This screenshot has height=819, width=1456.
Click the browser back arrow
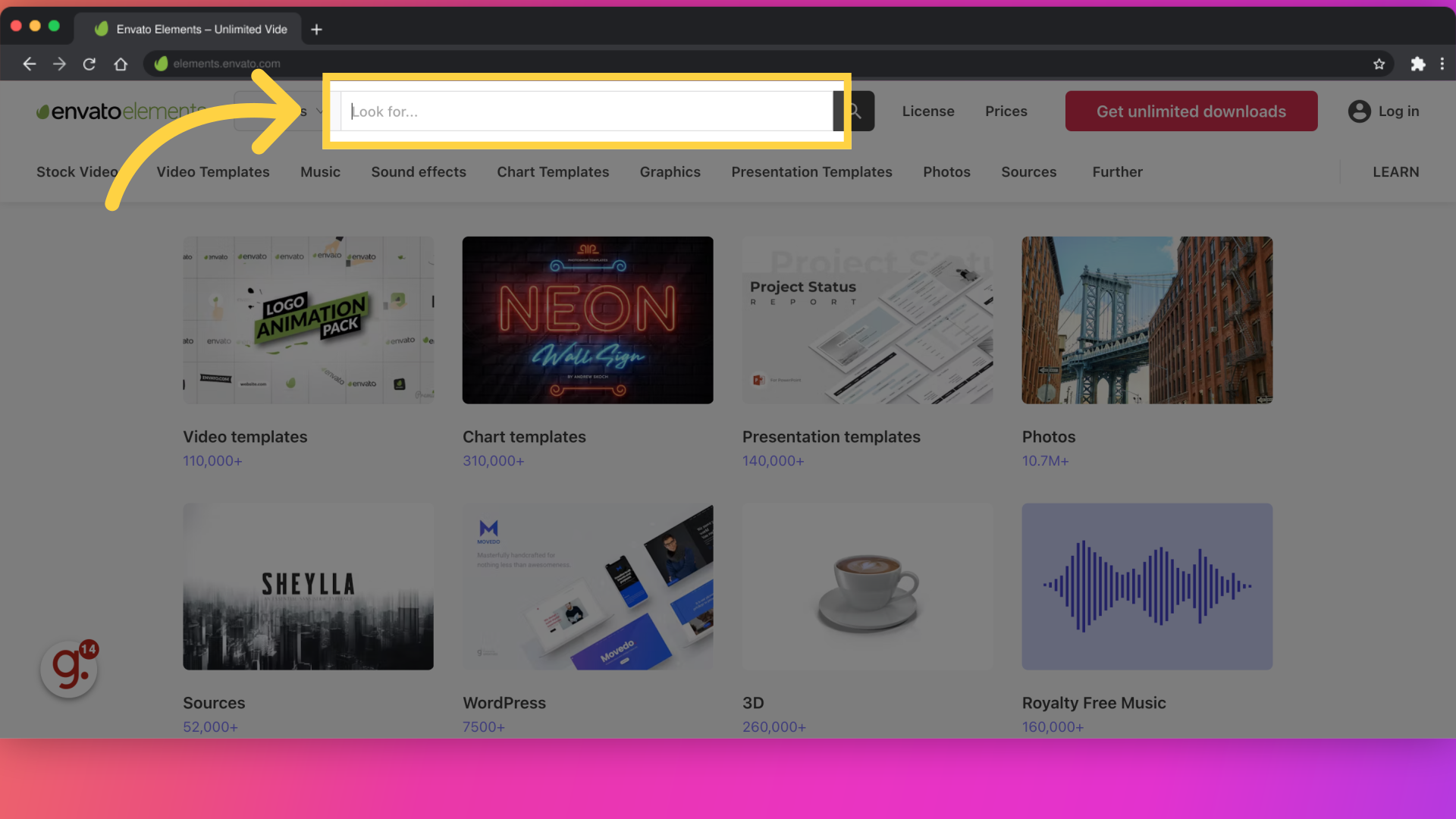coord(30,64)
